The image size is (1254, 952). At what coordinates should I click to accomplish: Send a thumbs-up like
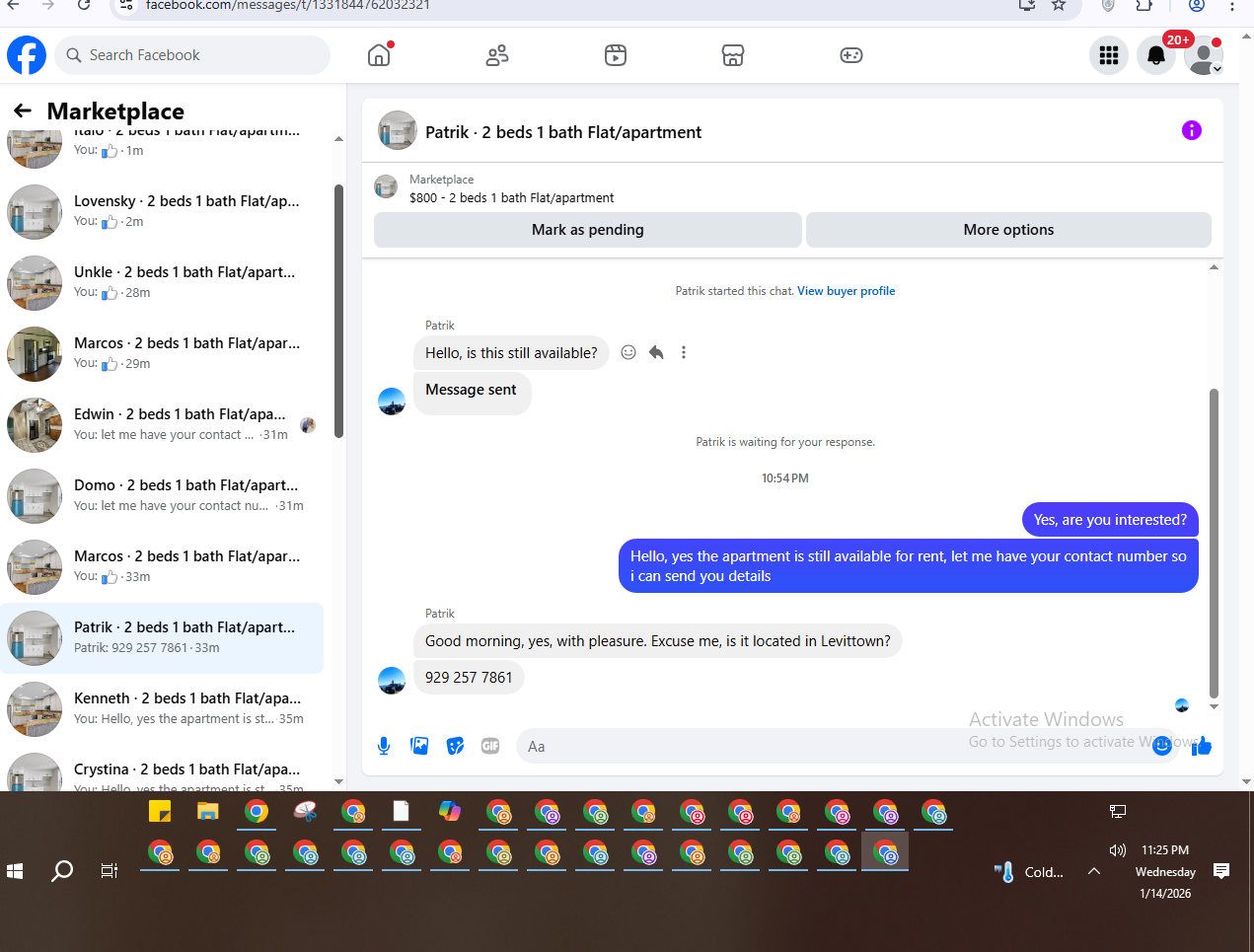pyautogui.click(x=1201, y=746)
